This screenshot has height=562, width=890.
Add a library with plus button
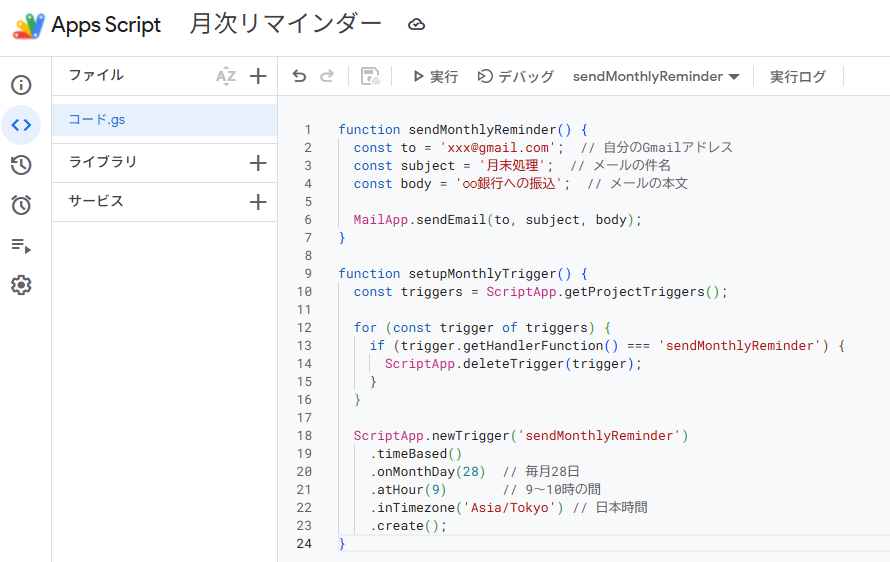coord(258,162)
